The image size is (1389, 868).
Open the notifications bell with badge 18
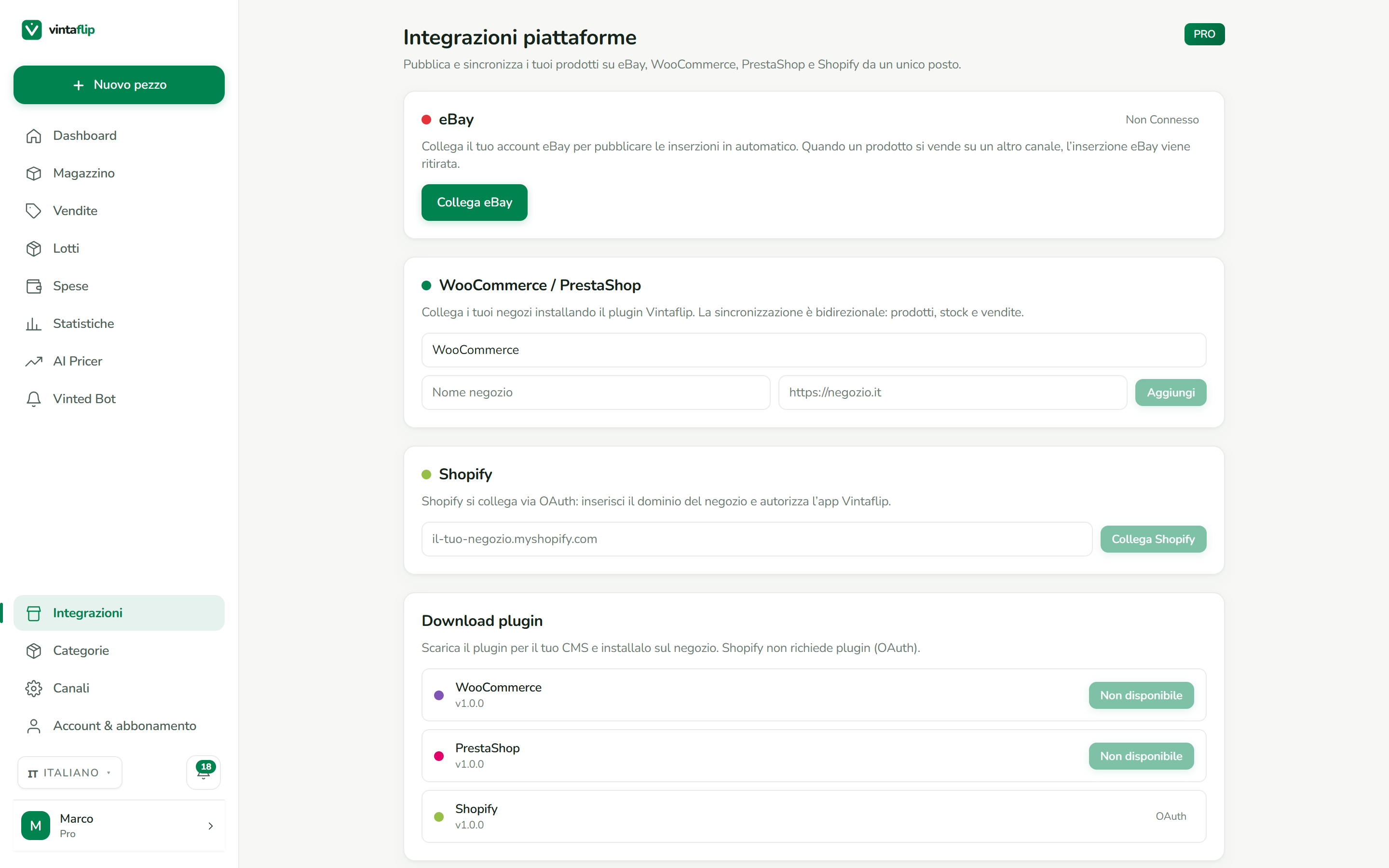[x=203, y=772]
